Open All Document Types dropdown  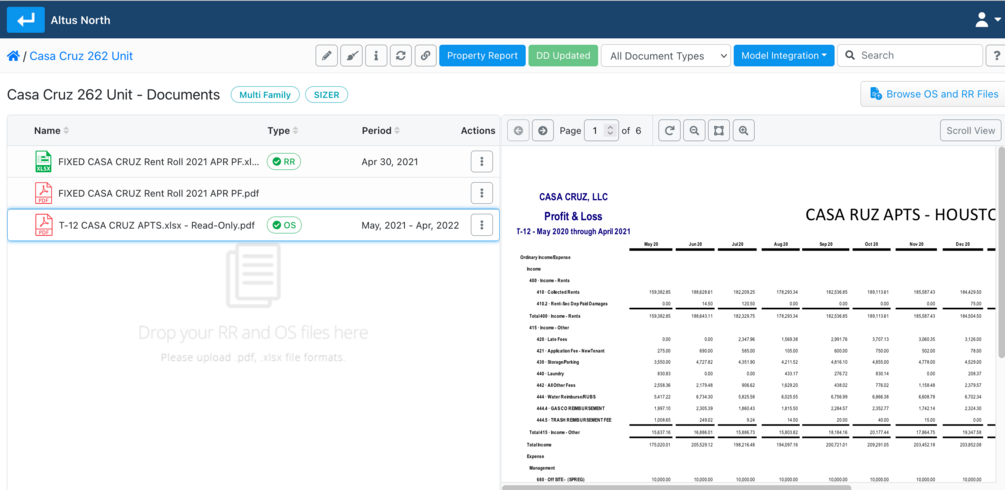click(x=665, y=56)
